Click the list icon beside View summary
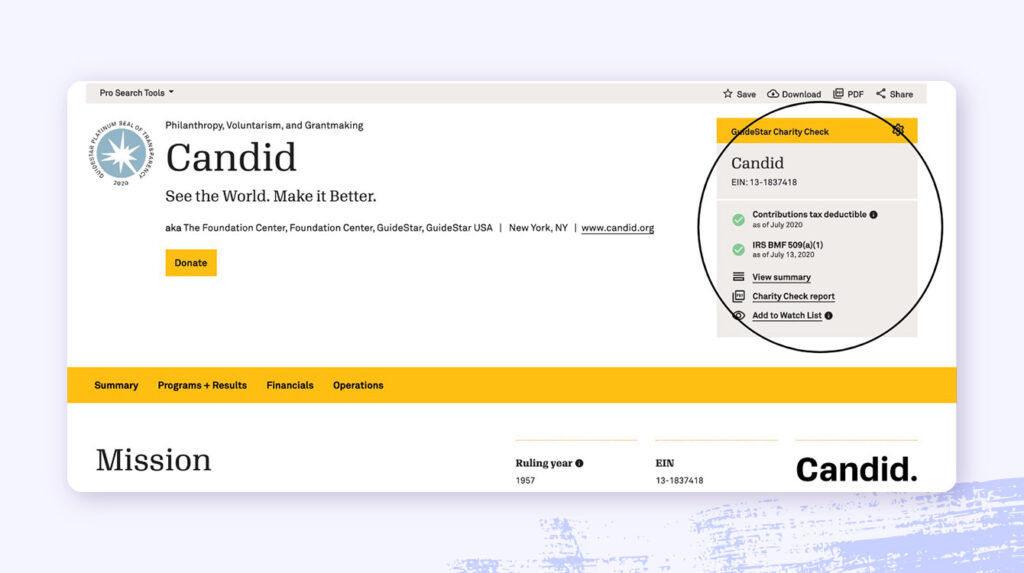This screenshot has width=1024, height=573. (738, 277)
